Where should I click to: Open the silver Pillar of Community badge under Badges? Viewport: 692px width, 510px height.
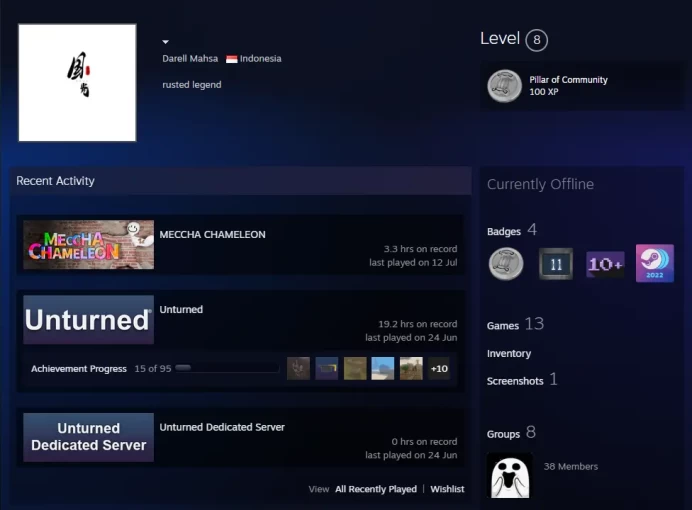506,264
